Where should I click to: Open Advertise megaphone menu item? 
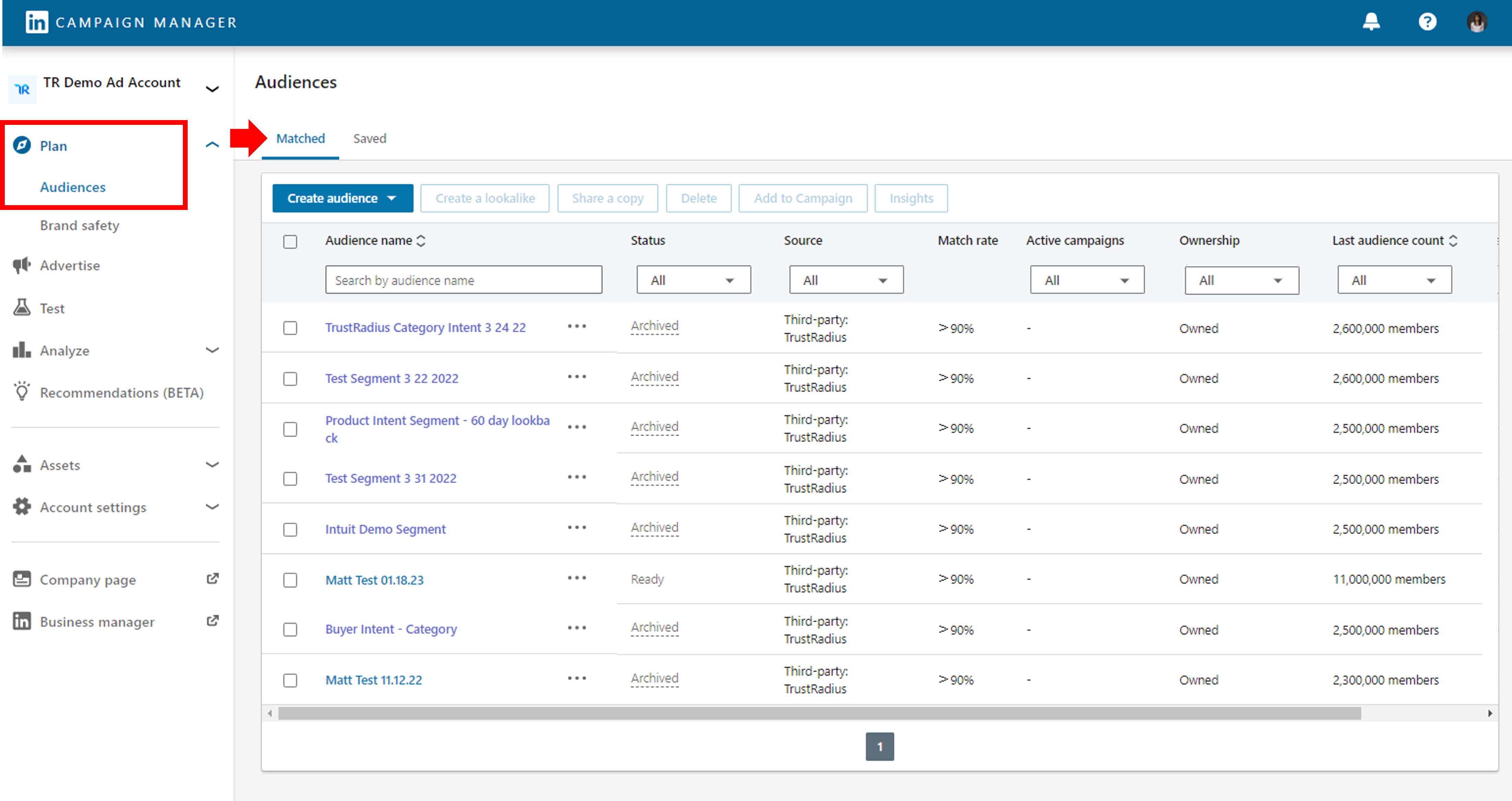pyautogui.click(x=69, y=265)
